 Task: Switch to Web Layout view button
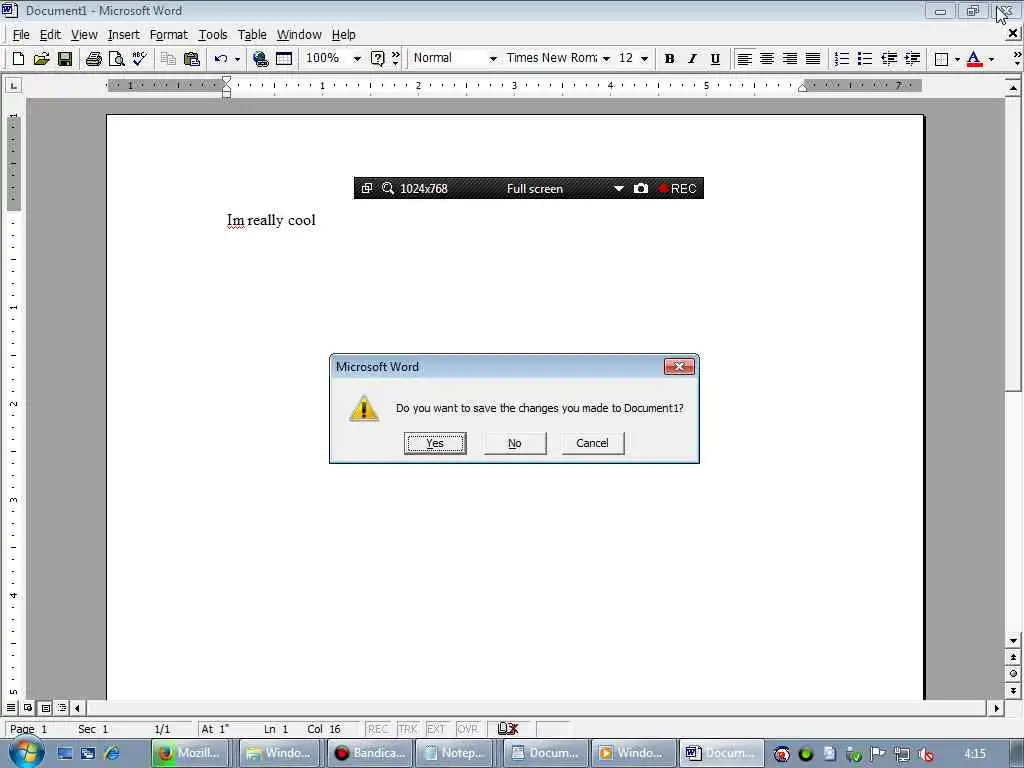(28, 708)
